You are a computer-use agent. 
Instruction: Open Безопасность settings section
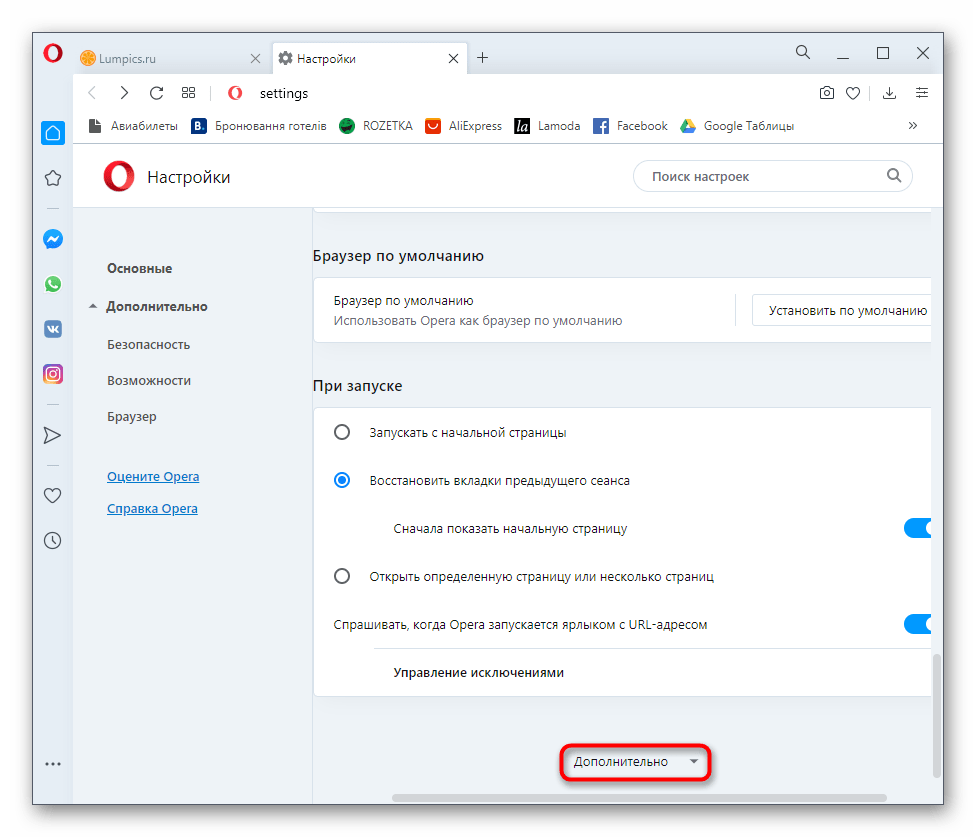148,344
